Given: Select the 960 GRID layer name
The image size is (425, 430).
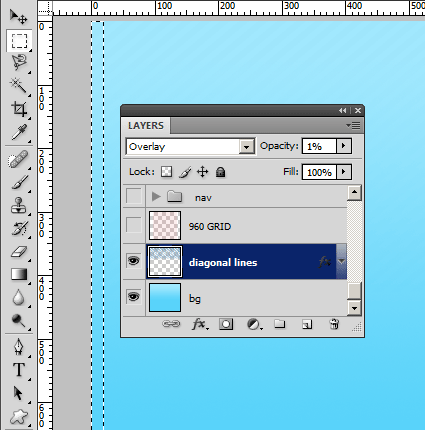Looking at the screenshot, I should point(210,227).
